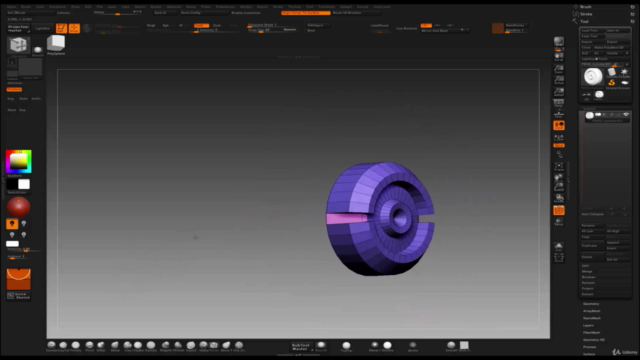Image resolution: width=640 pixels, height=360 pixels.
Task: Click the Make PolyMesh3D button
Action: coord(611,47)
